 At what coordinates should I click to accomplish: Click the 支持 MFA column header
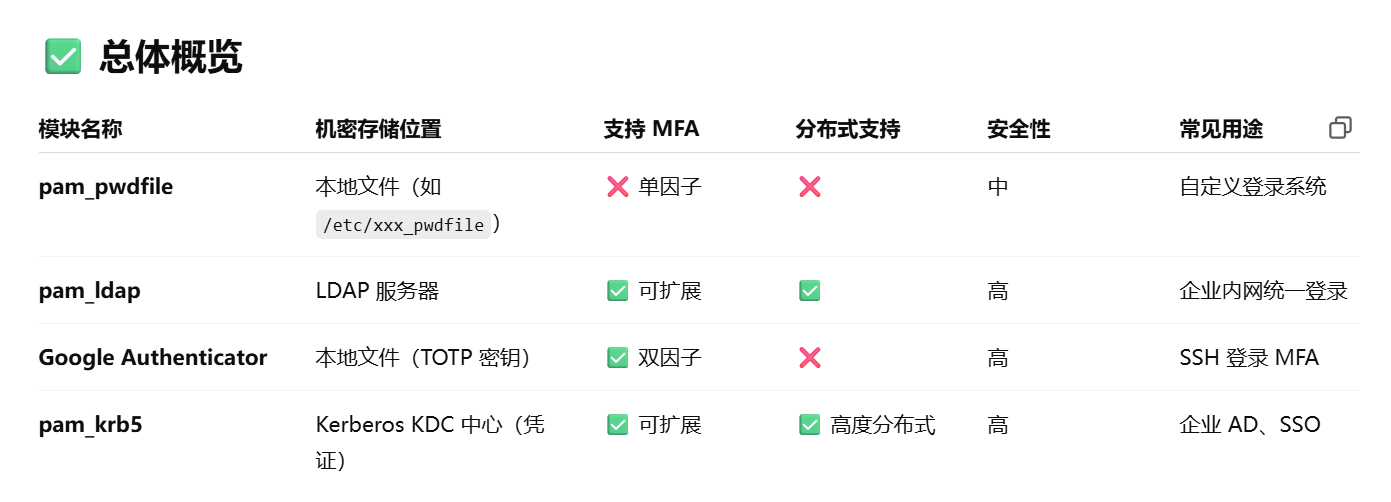[x=652, y=129]
